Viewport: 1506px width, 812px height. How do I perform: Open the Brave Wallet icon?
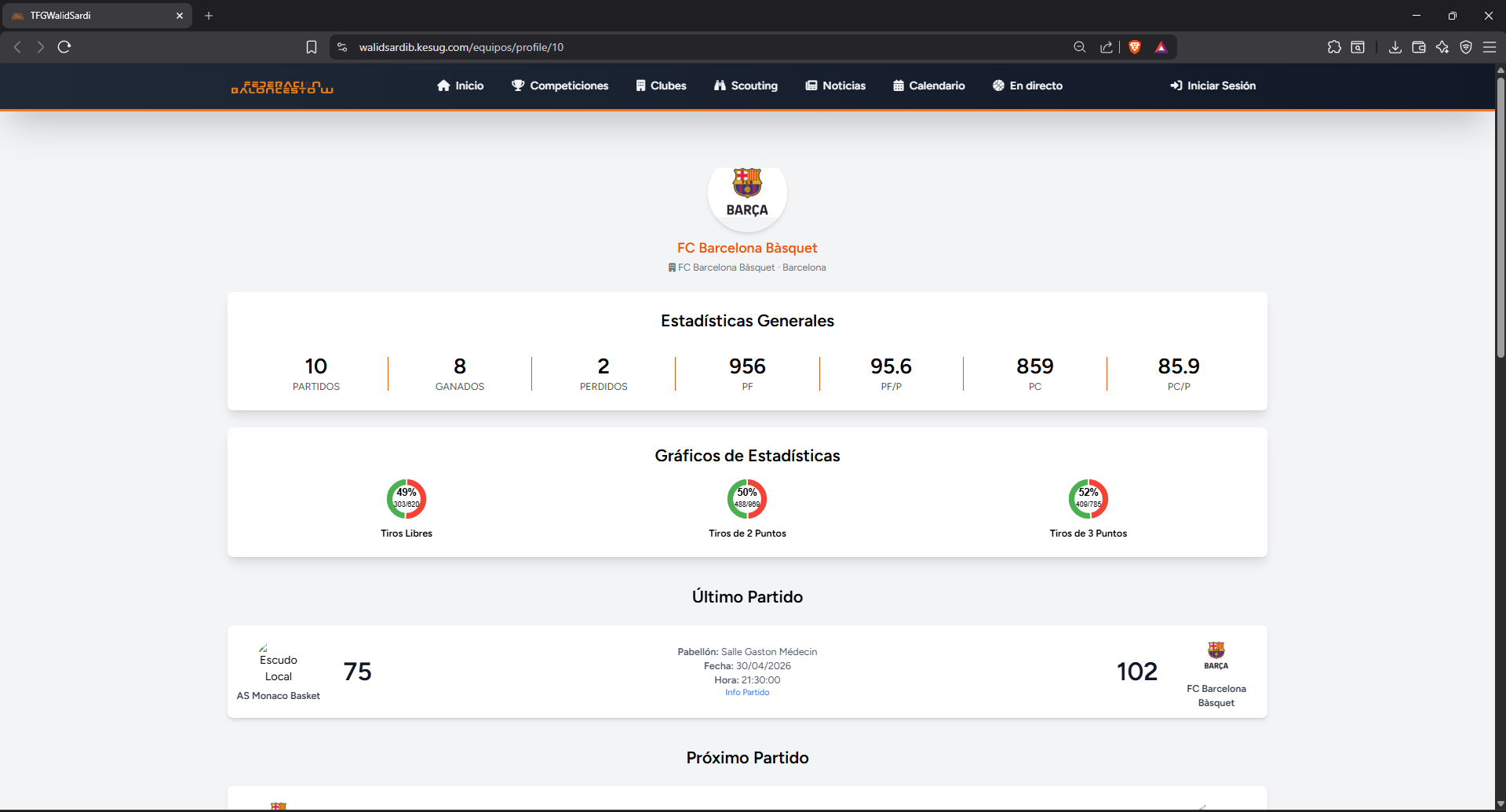1419,47
